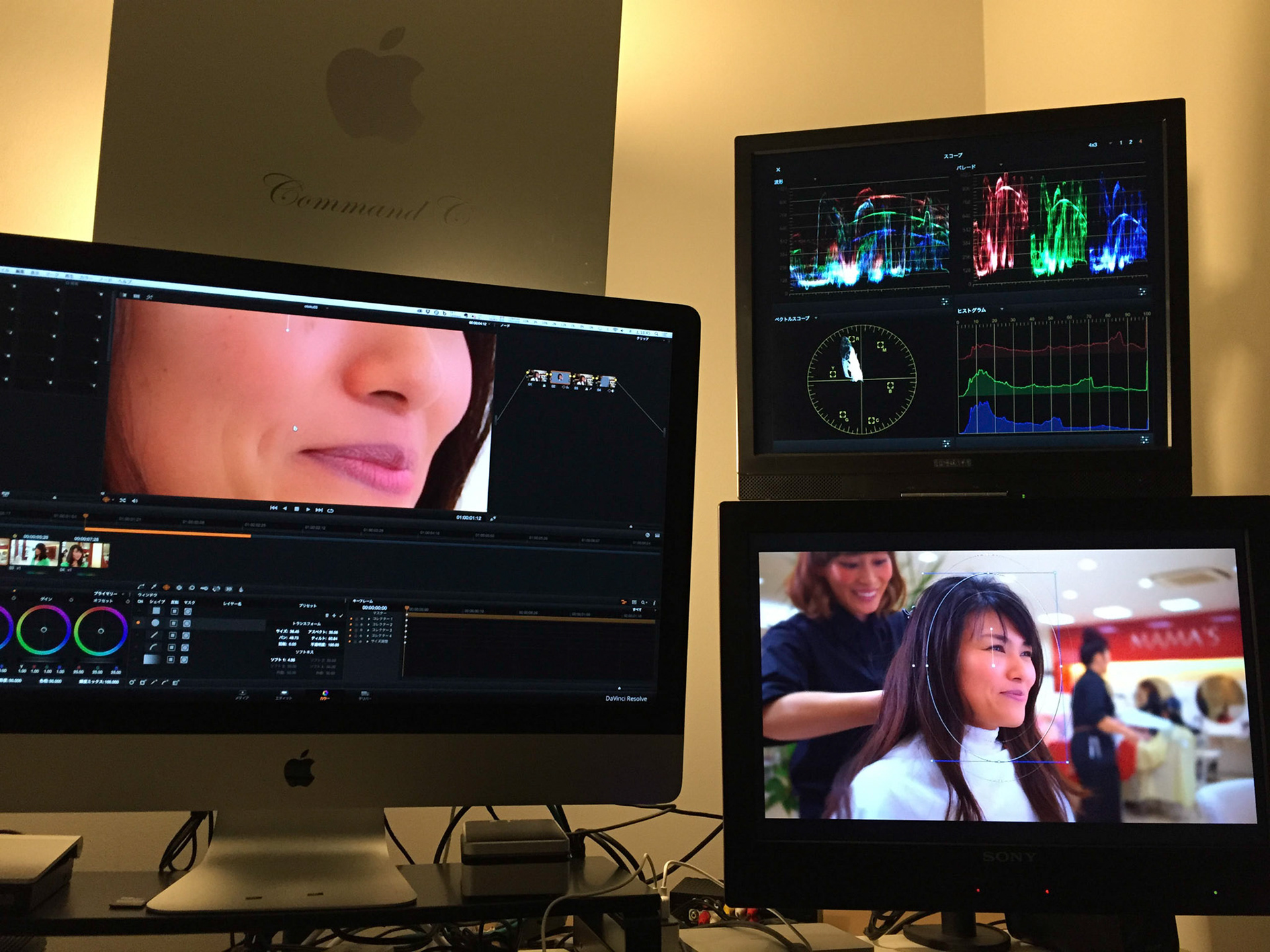Viewport: 1270px width, 952px height.
Task: Open the Color page tab
Action: click(325, 695)
